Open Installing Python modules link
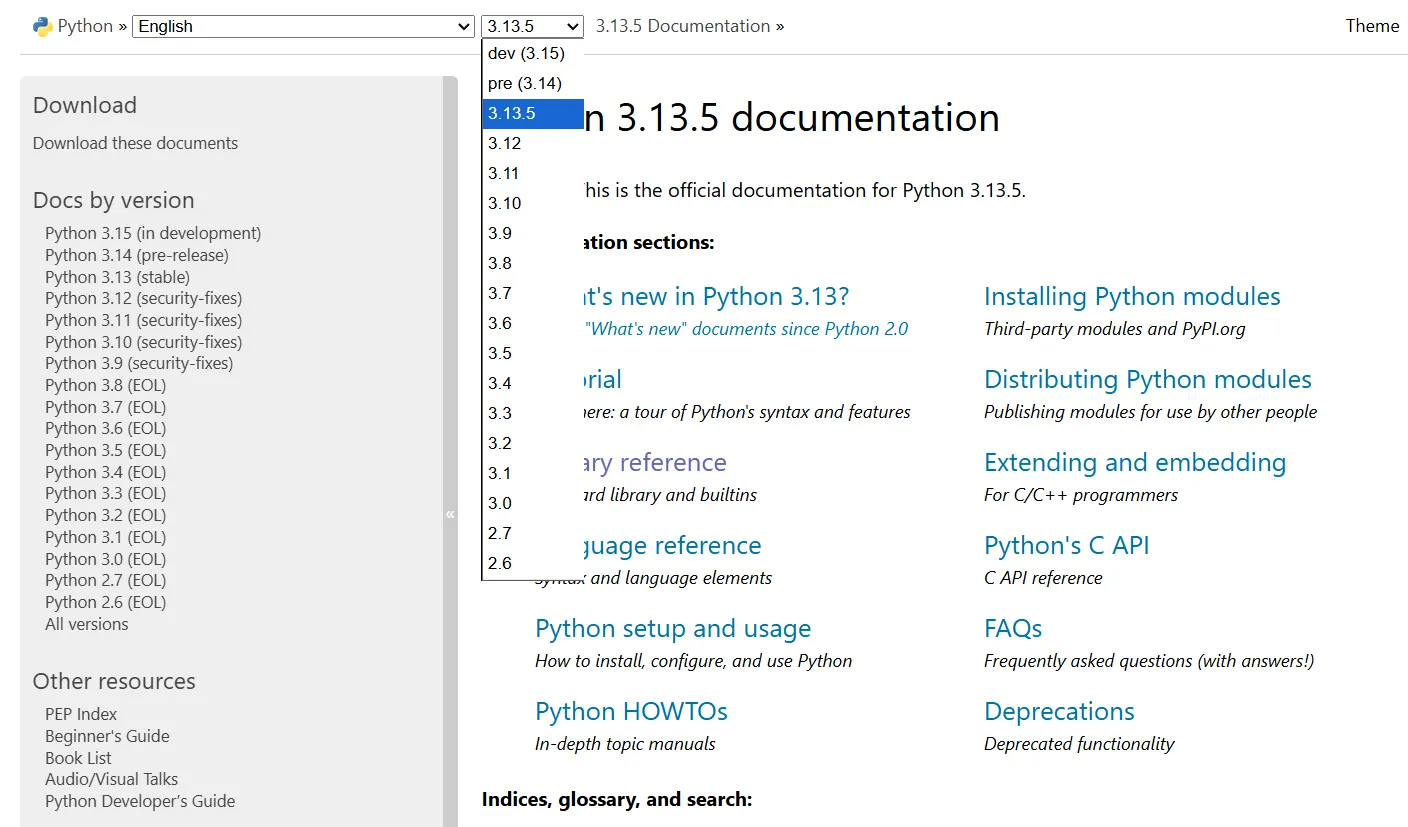The image size is (1408, 827). point(1132,297)
